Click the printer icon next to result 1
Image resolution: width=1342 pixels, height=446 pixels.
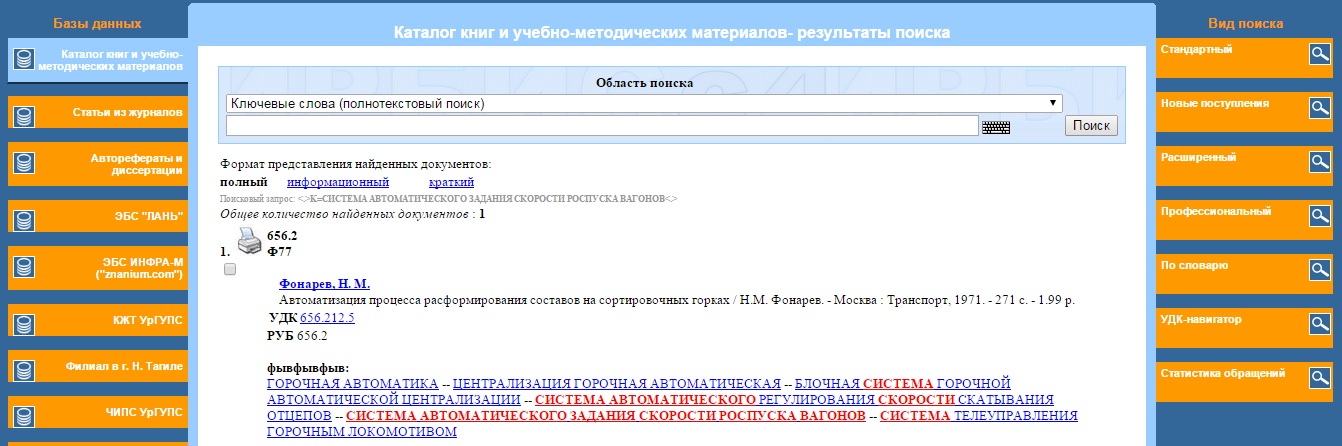(x=249, y=241)
